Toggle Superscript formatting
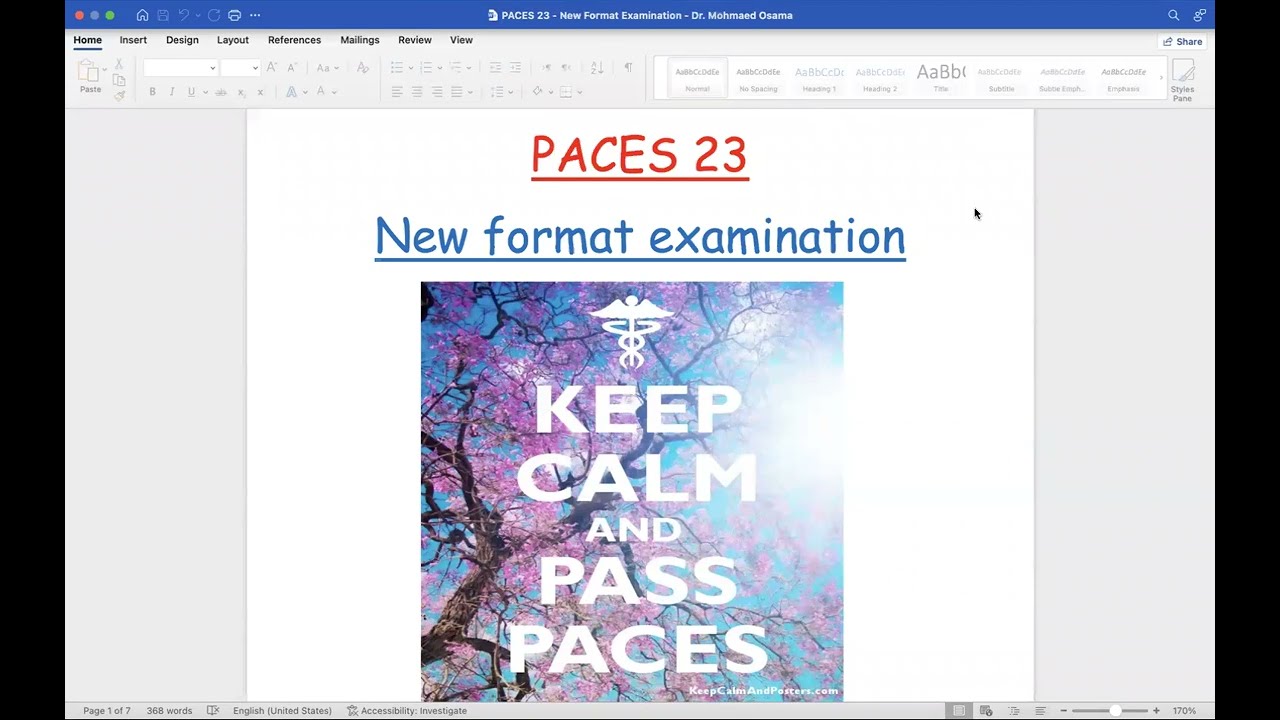This screenshot has width=1280, height=720. (x=260, y=92)
